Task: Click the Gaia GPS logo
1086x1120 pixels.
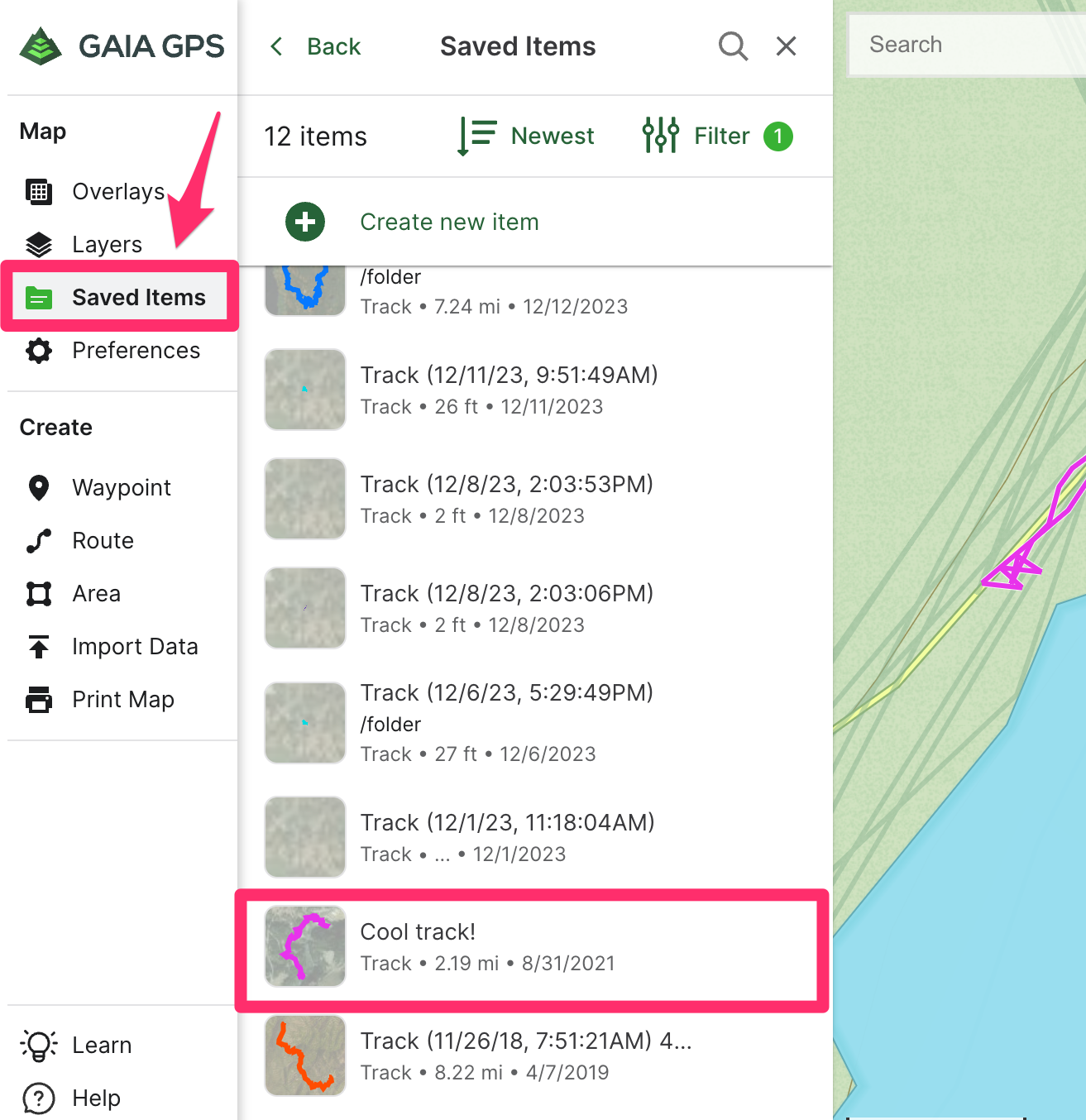Action: tap(122, 46)
